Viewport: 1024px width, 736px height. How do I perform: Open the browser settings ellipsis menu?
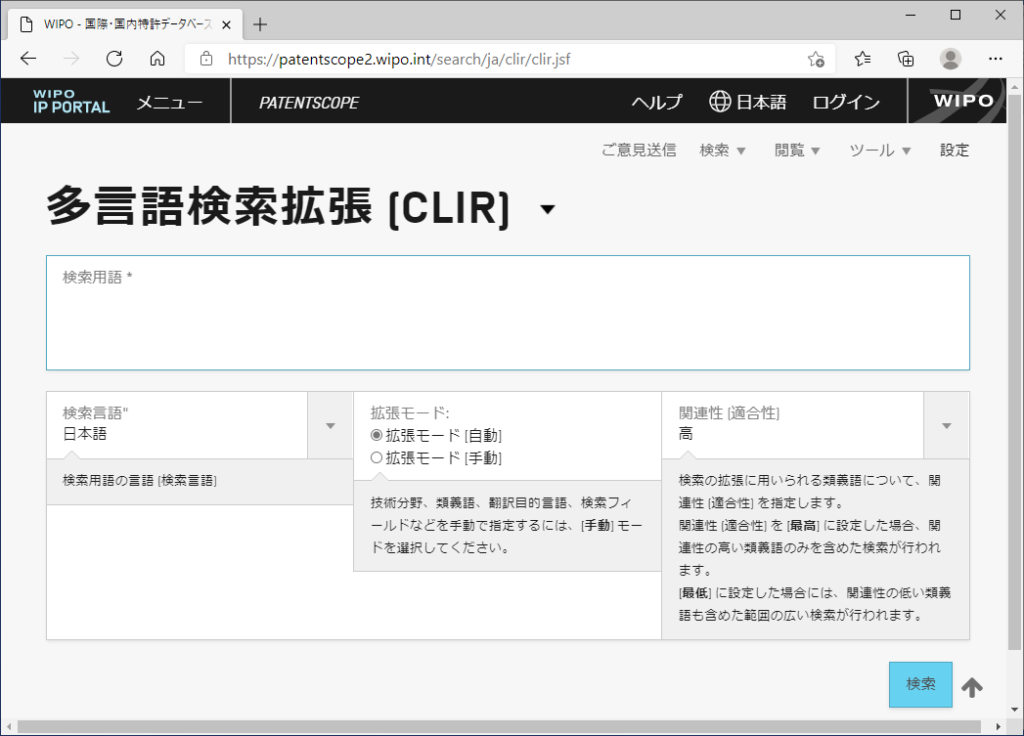click(x=995, y=59)
